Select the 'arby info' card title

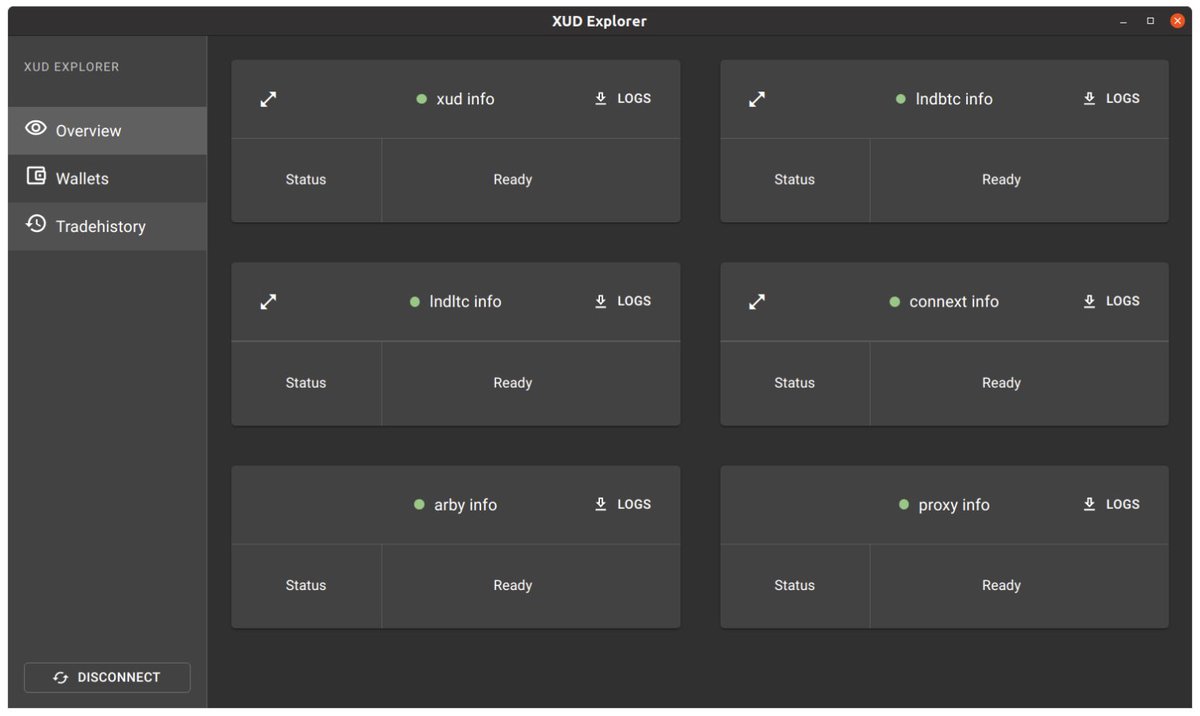465,505
